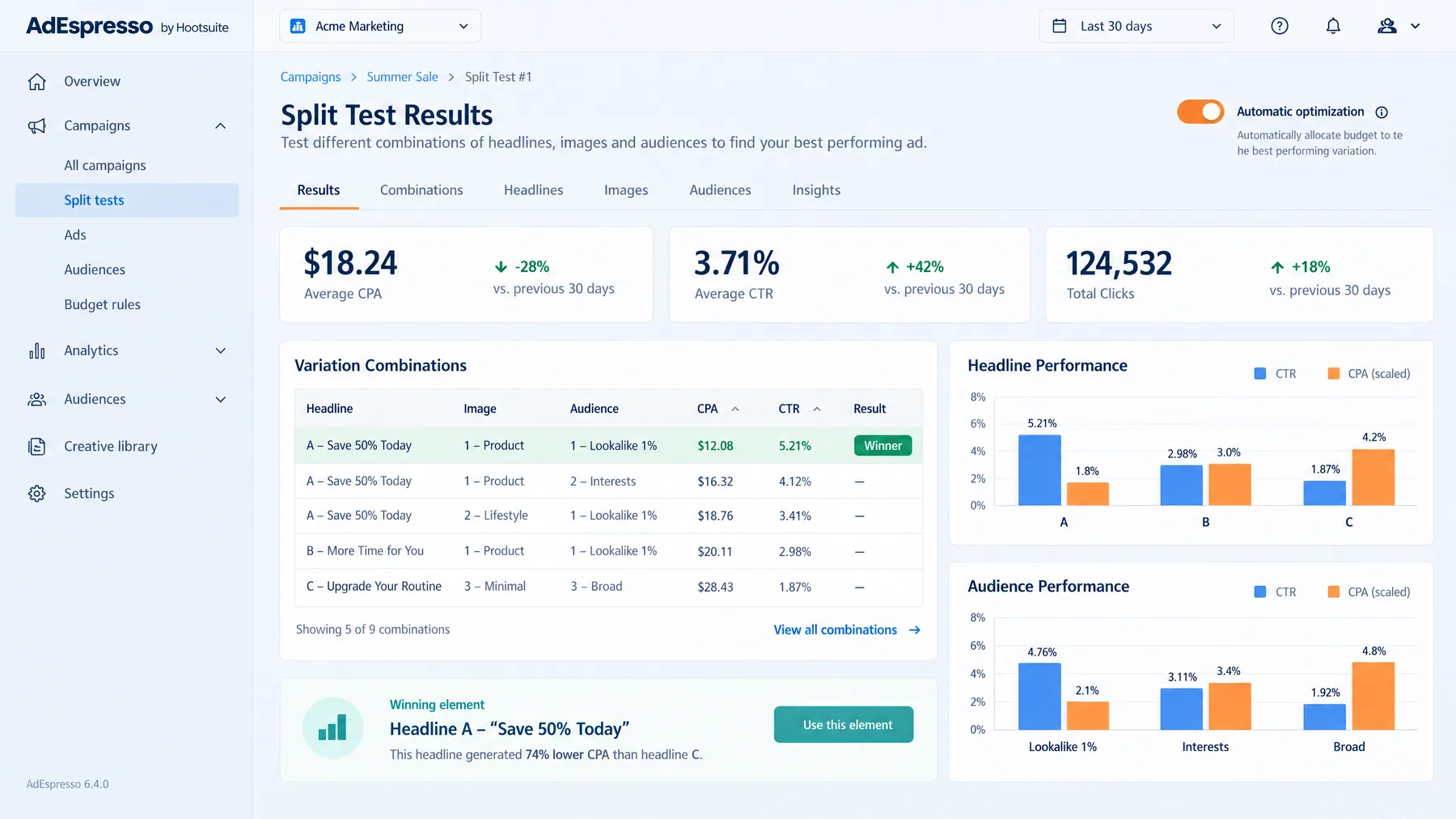Screen dimensions: 1456x819
Task: Open Audiences under Campaigns submenu
Action: 95,270
